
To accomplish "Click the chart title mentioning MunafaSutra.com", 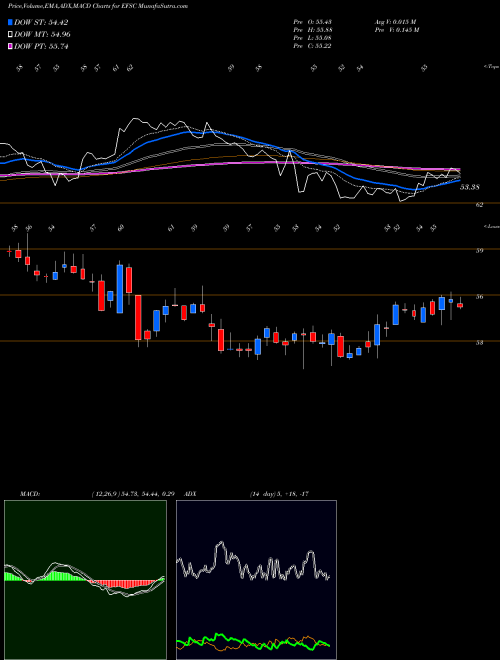I will (x=98, y=6).
